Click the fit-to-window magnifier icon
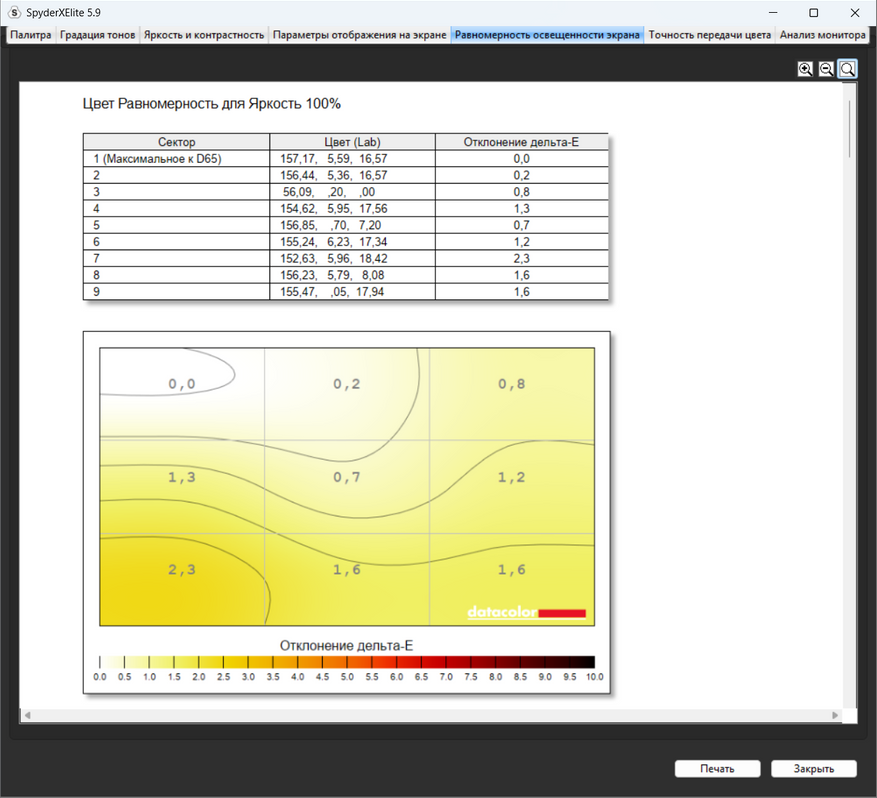Screen dimensions: 877x798 pyautogui.click(x=847, y=69)
